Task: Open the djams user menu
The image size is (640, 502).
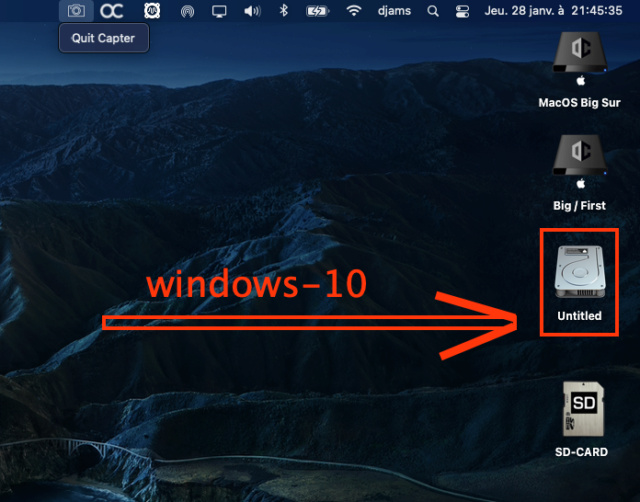Action: [394, 11]
